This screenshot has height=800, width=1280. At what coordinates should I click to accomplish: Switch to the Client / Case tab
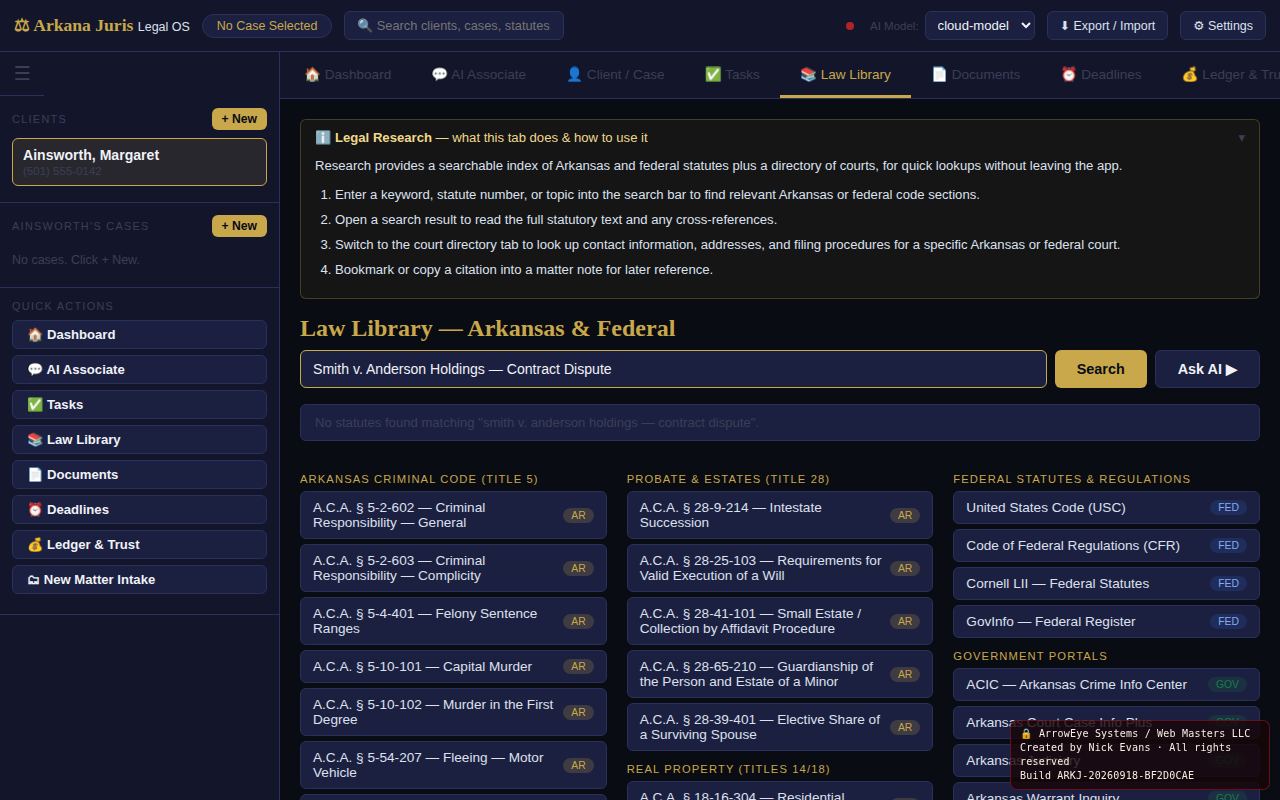(615, 74)
